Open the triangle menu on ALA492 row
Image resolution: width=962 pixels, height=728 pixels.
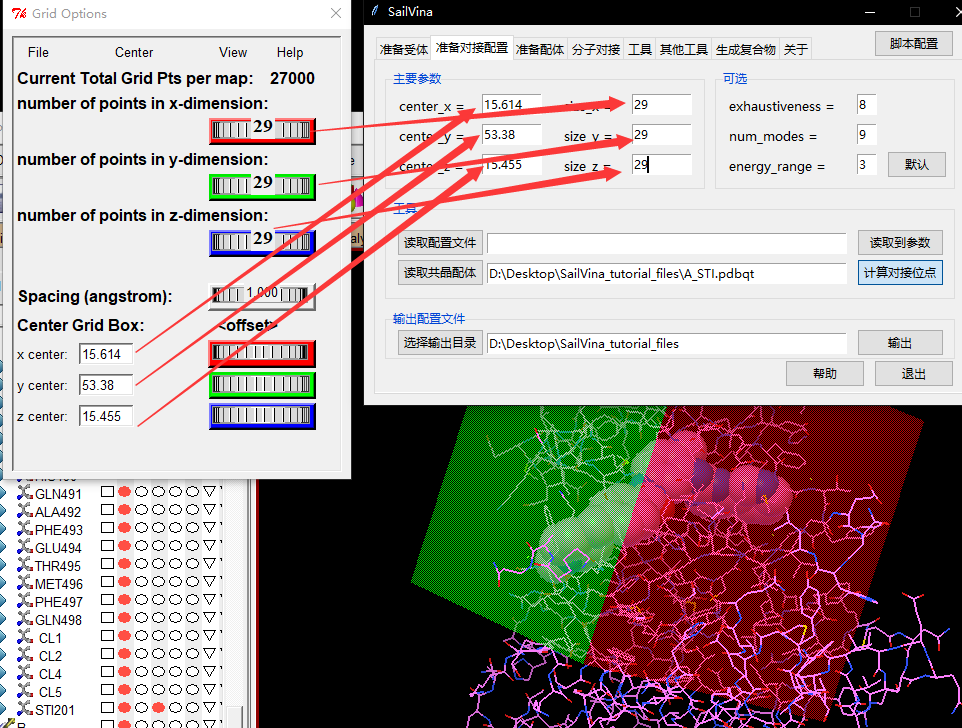pos(210,510)
